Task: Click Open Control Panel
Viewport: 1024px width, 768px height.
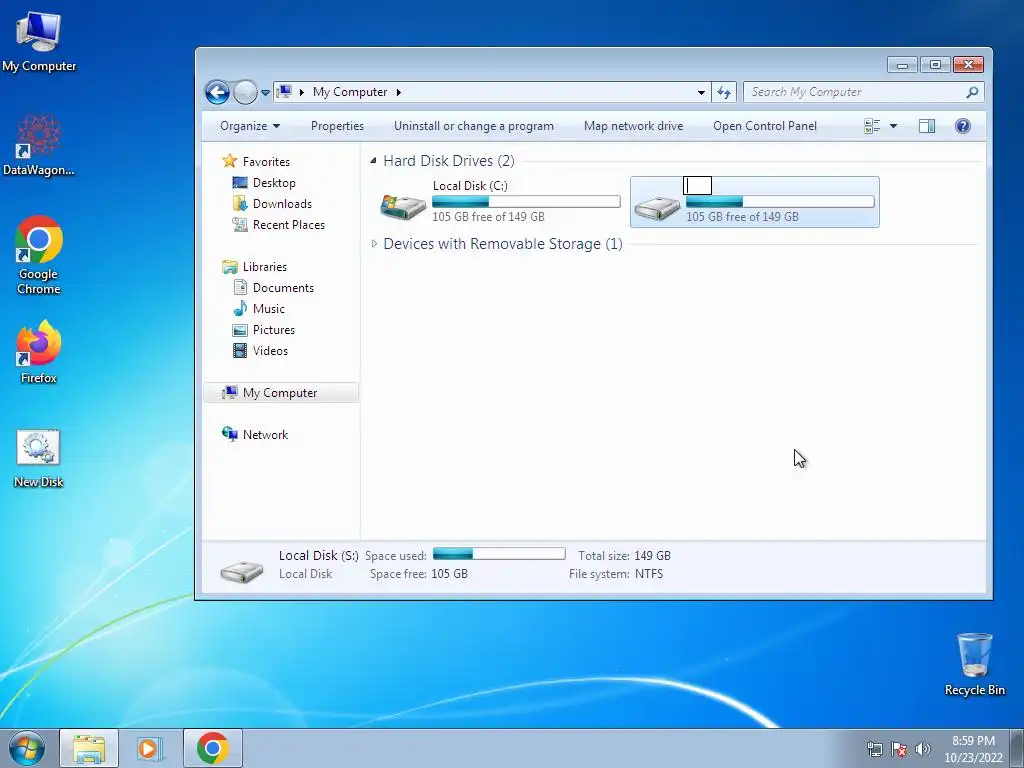Action: 765,126
